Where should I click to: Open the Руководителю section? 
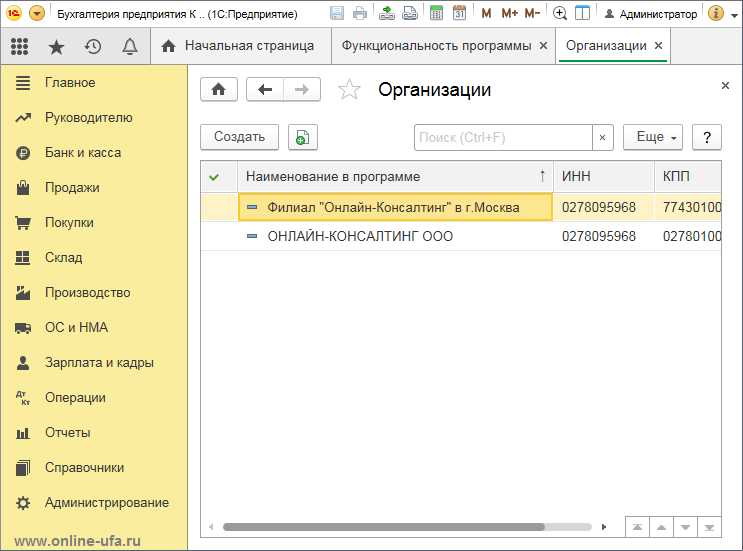[x=89, y=117]
